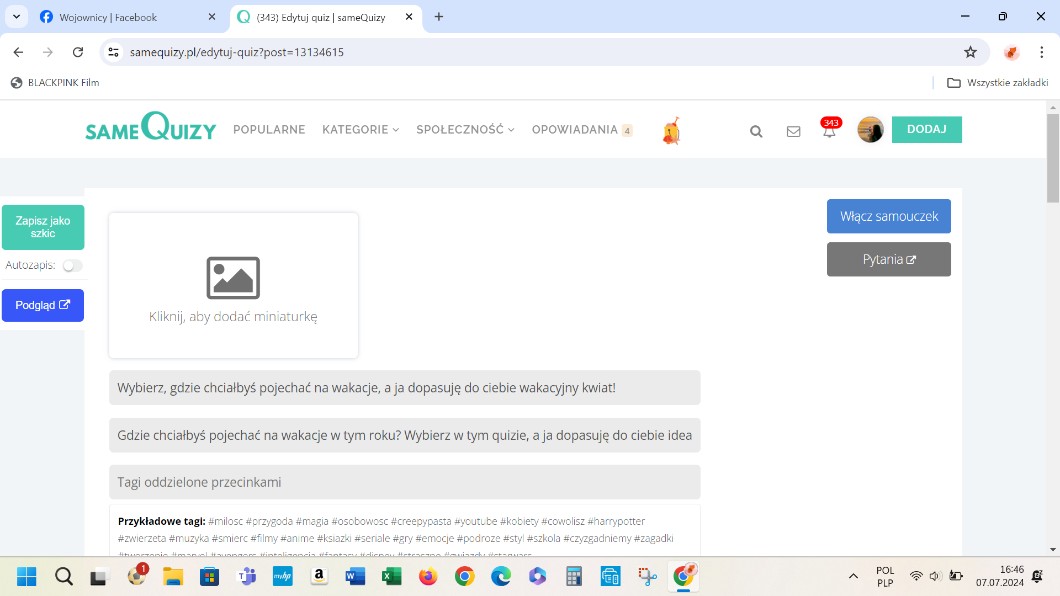This screenshot has width=1060, height=596.
Task: Open the site search magnifier icon
Action: click(x=756, y=131)
